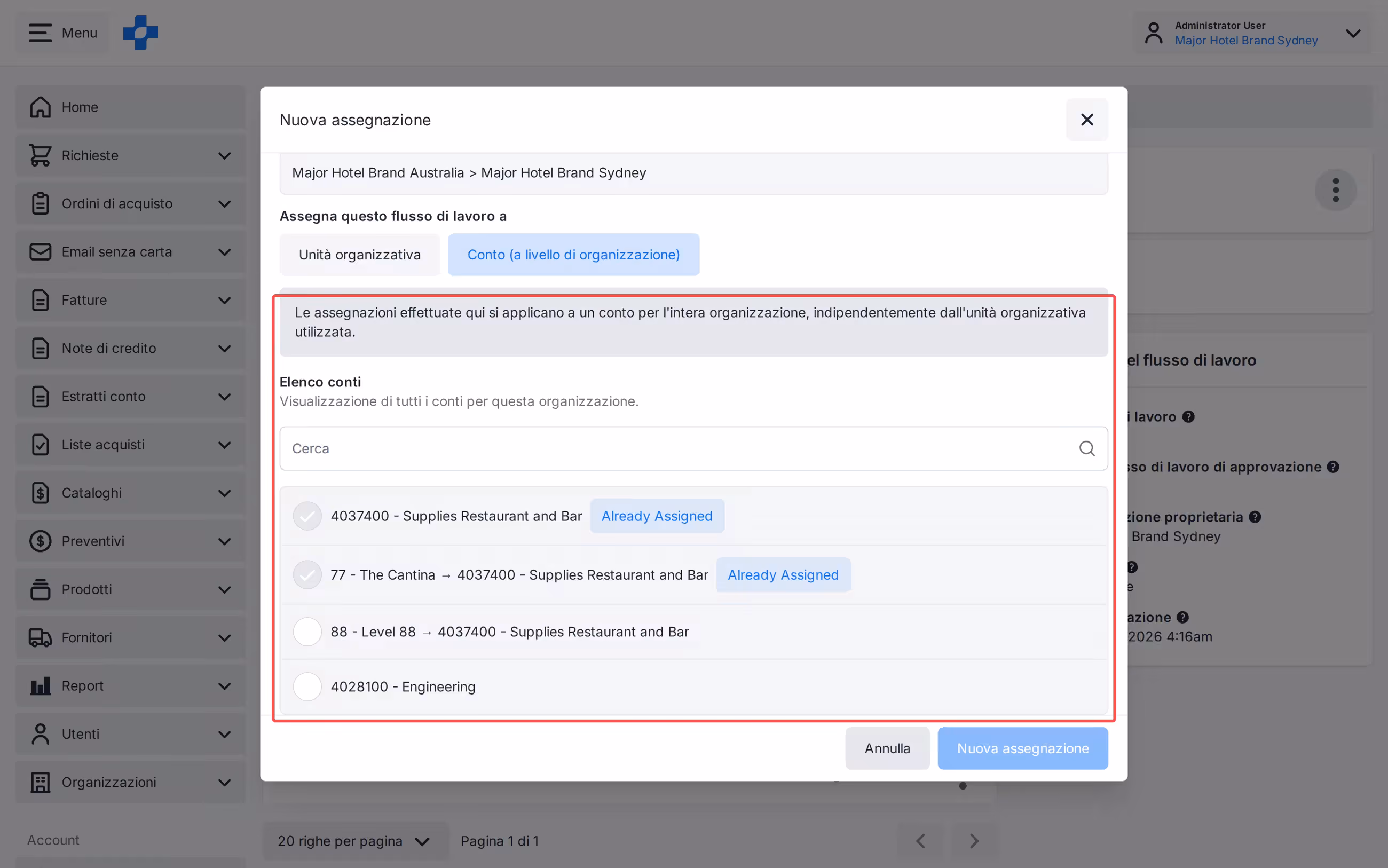This screenshot has height=868, width=1388.
Task: Click the Report bar chart icon
Action: point(40,685)
